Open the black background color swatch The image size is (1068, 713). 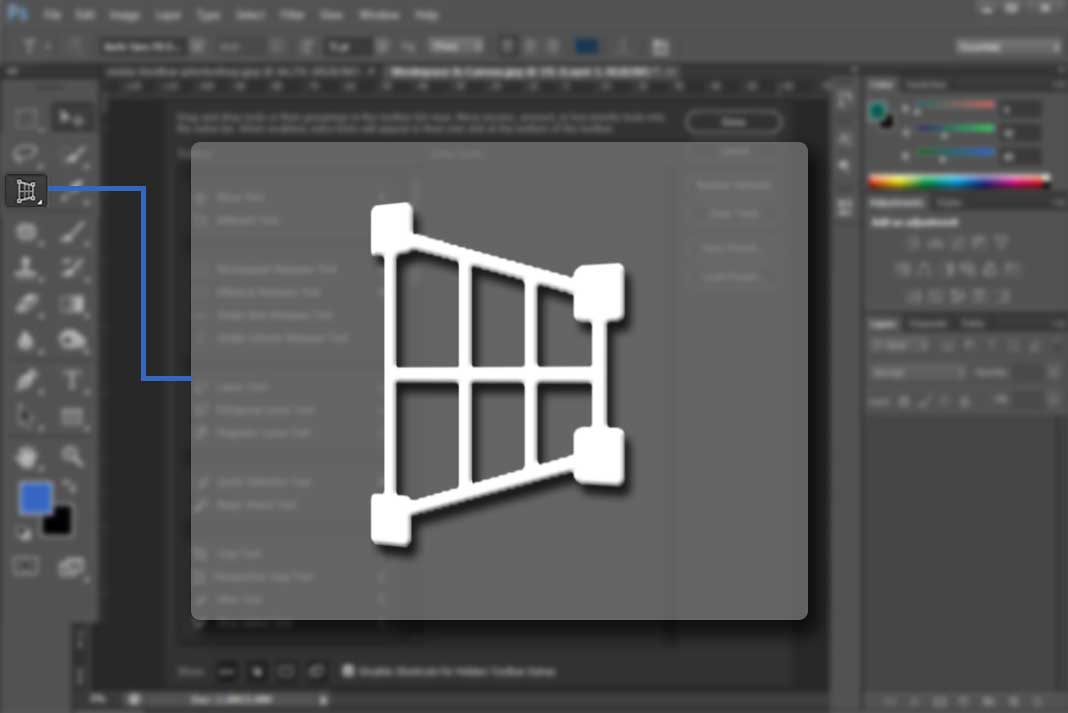tap(59, 522)
